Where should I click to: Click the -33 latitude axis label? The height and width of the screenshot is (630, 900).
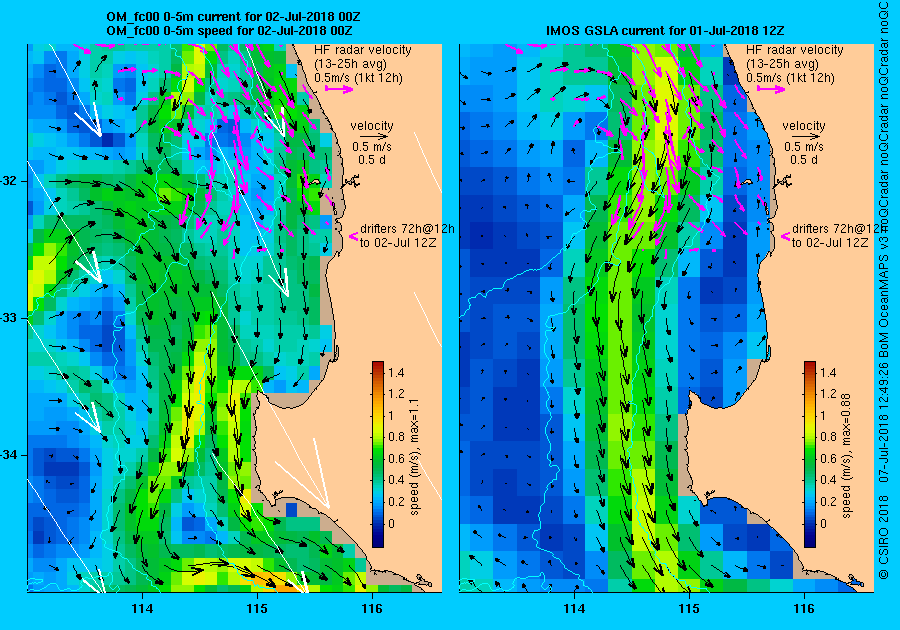[x=10, y=318]
